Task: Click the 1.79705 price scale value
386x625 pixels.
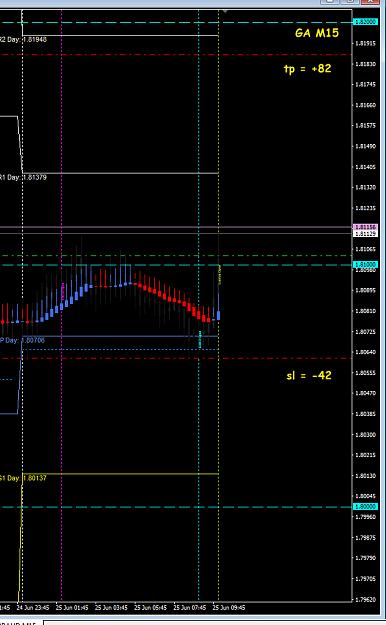Action: pos(366,579)
